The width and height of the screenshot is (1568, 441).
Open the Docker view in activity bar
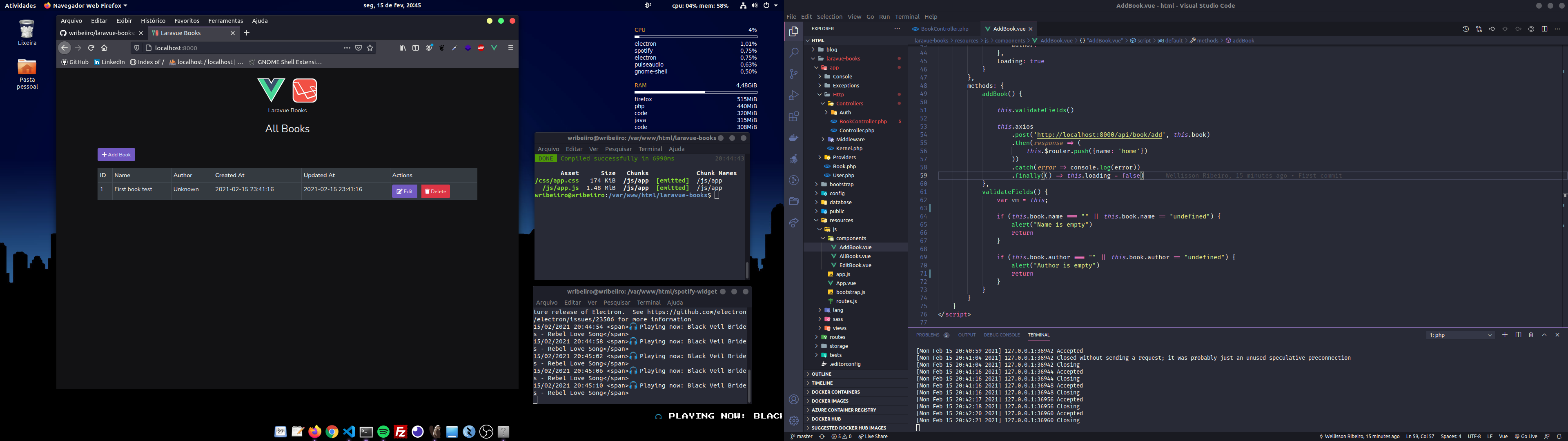pos(793,138)
